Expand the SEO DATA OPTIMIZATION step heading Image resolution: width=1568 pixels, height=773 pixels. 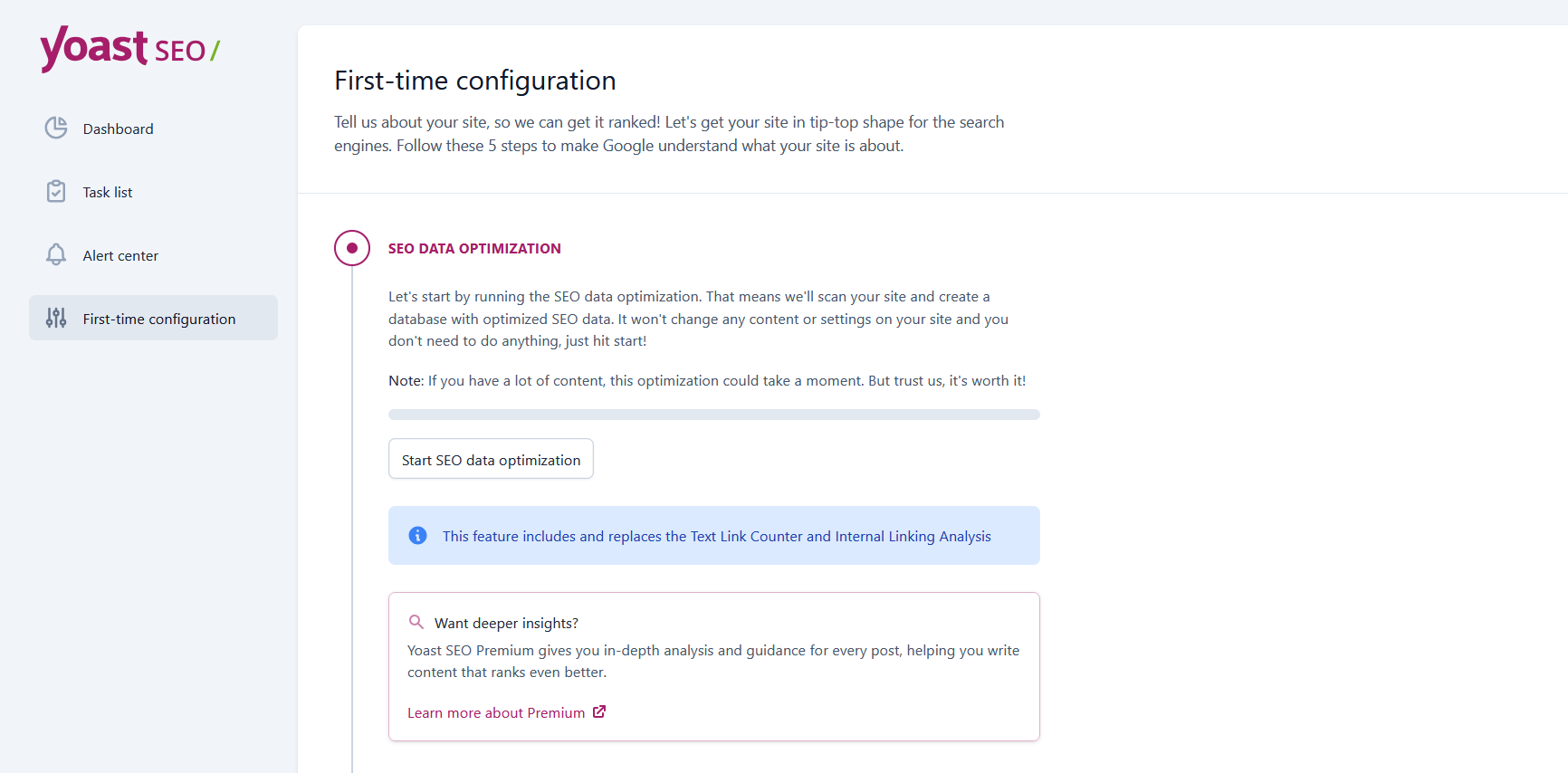pos(474,249)
